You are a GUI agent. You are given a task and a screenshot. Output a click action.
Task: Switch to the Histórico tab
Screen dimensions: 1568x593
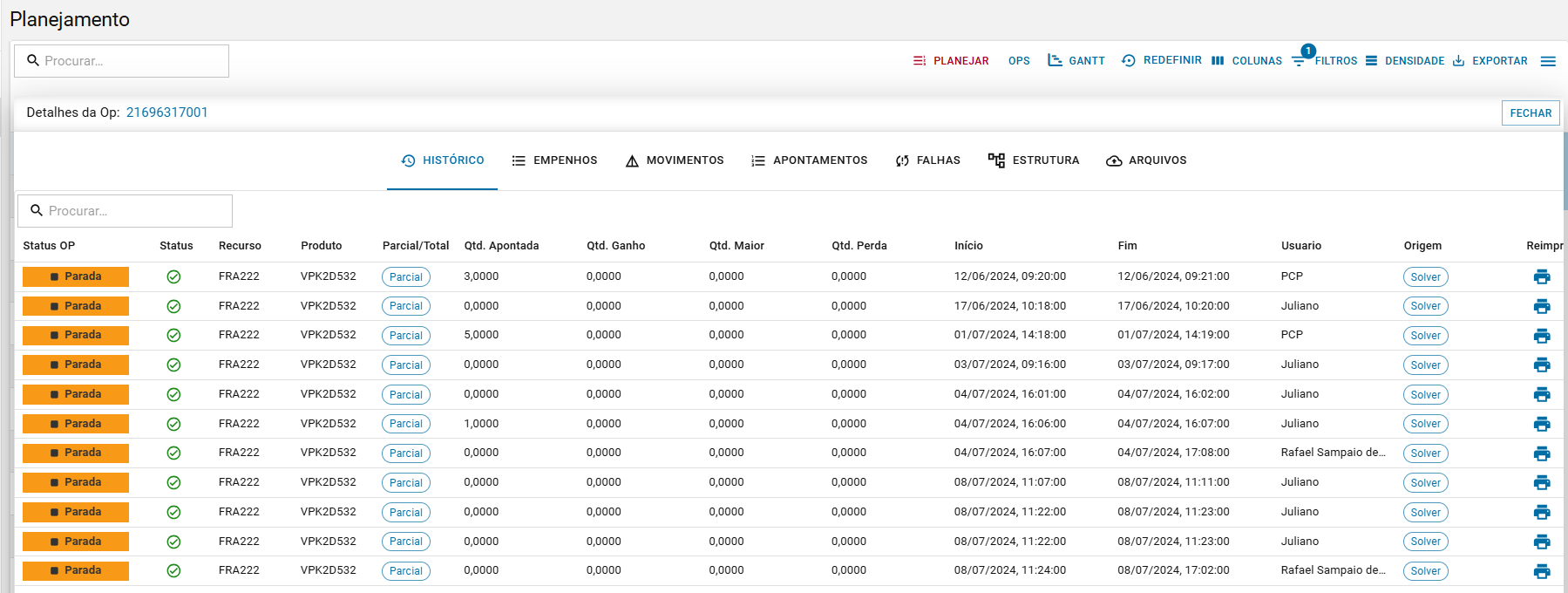pyautogui.click(x=443, y=160)
